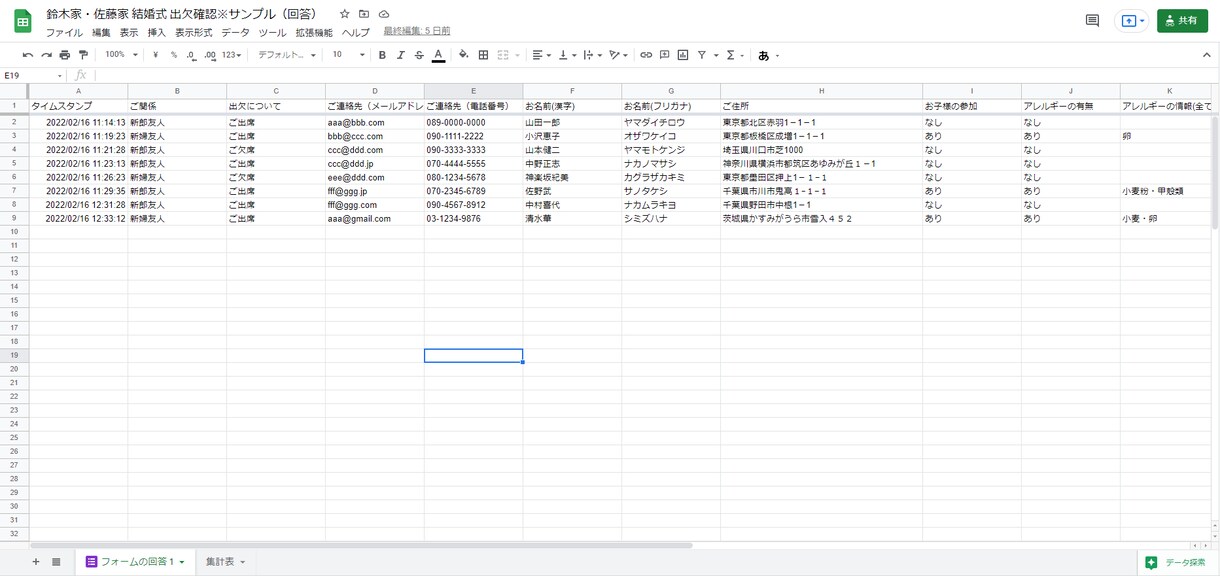
Task: Click the horizontal scrollbar
Action: pyautogui.click(x=360, y=546)
